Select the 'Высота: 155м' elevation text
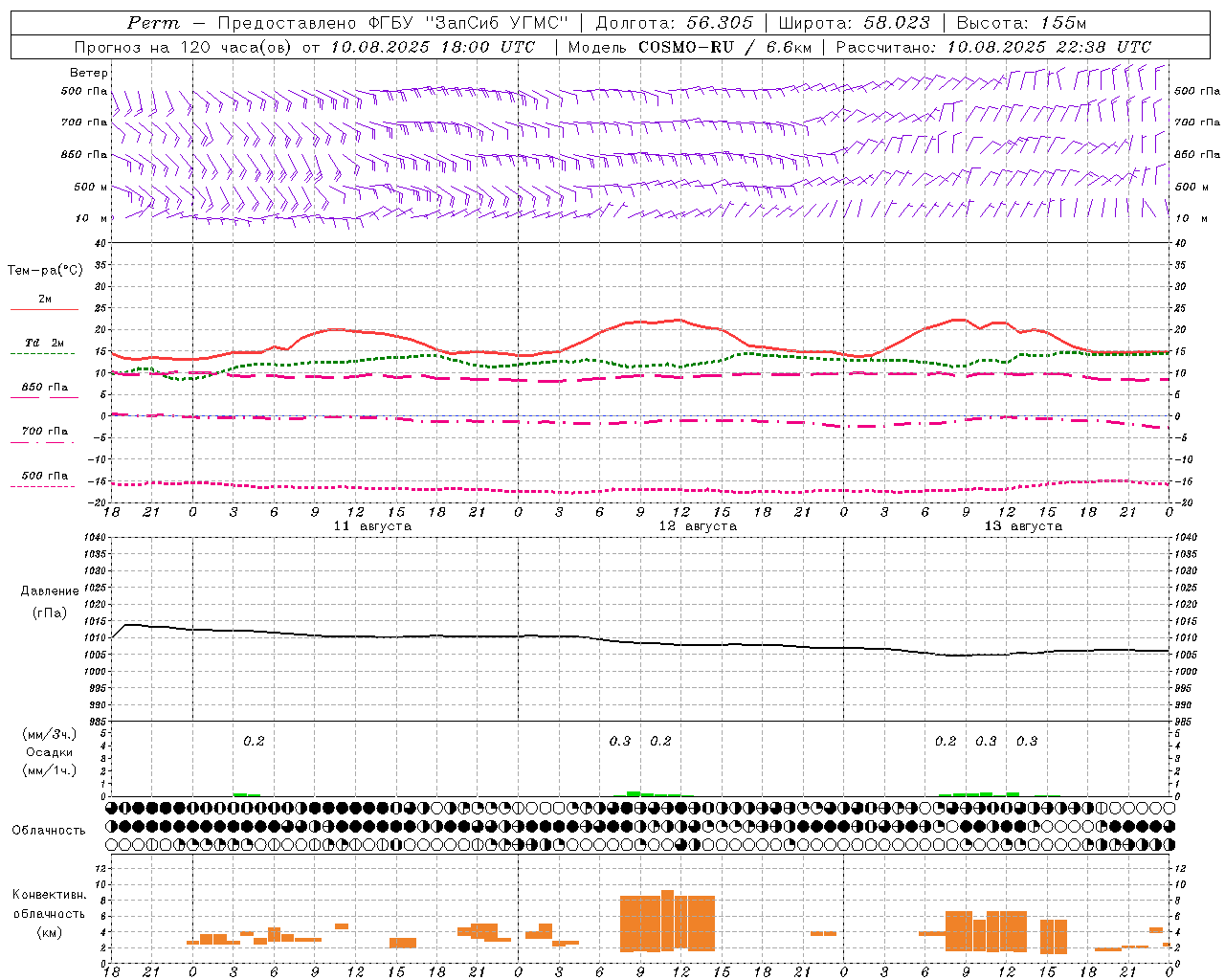1225x980 pixels. tap(1021, 23)
